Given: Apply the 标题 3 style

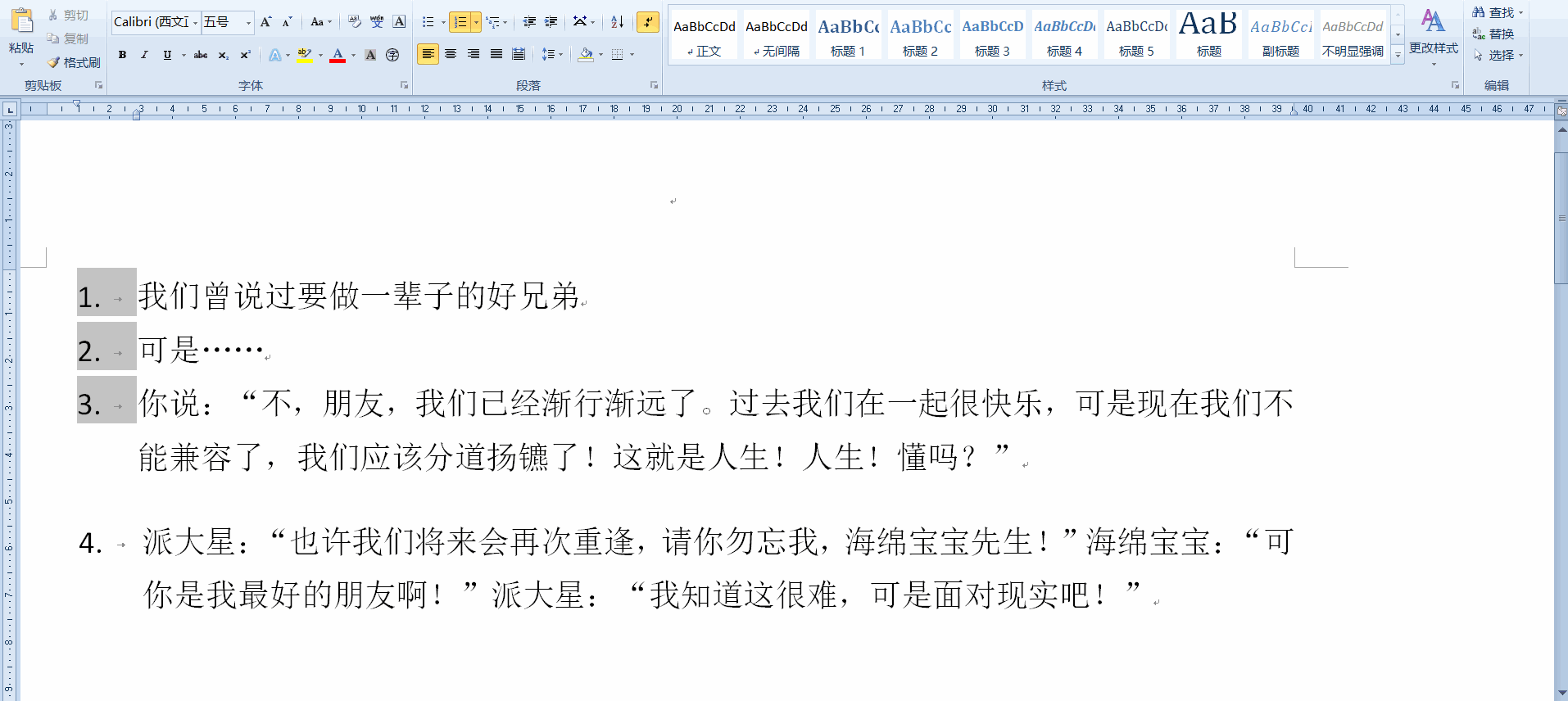Looking at the screenshot, I should [x=992, y=36].
